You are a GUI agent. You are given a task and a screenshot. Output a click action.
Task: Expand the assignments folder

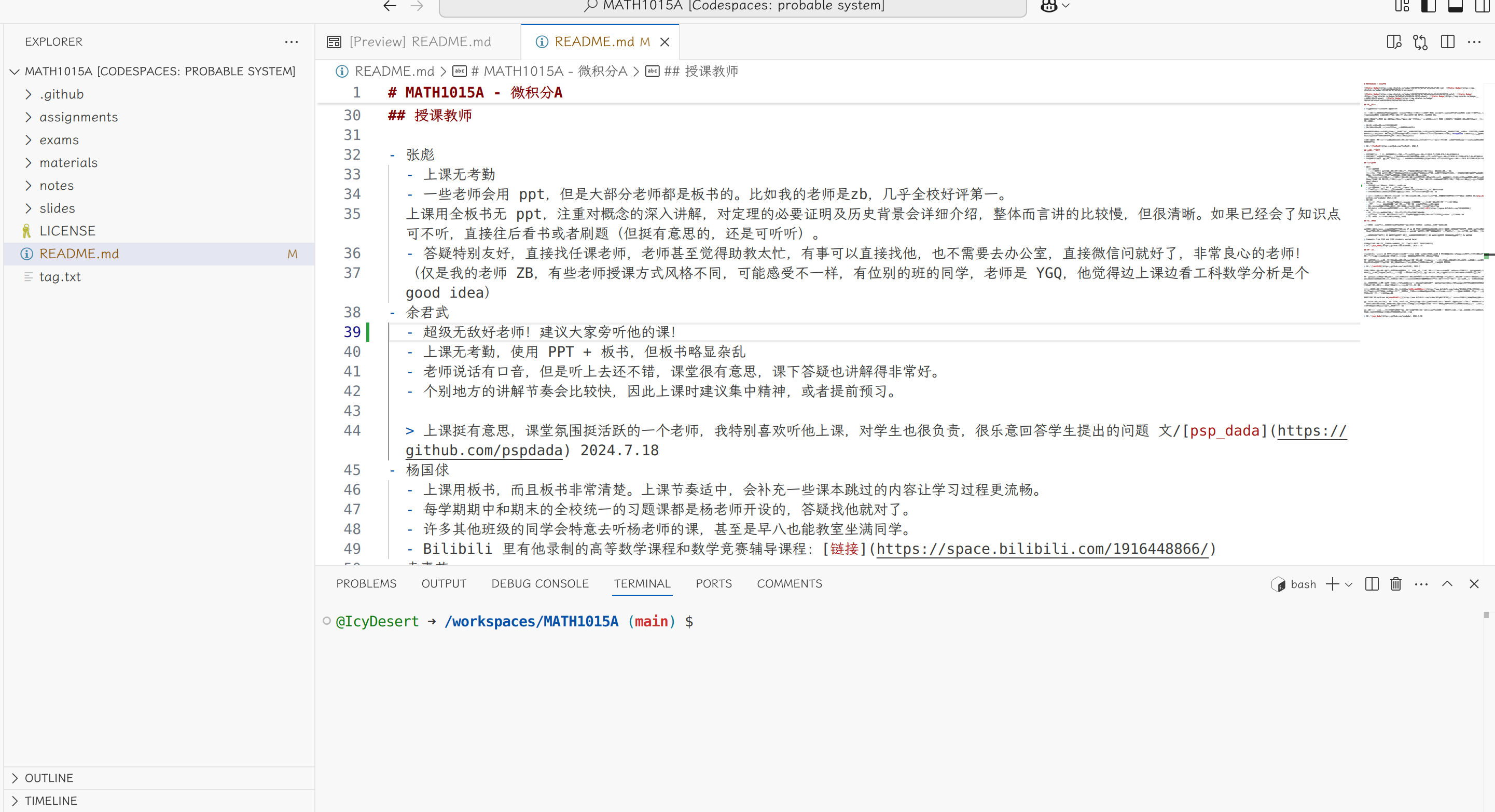[x=78, y=117]
